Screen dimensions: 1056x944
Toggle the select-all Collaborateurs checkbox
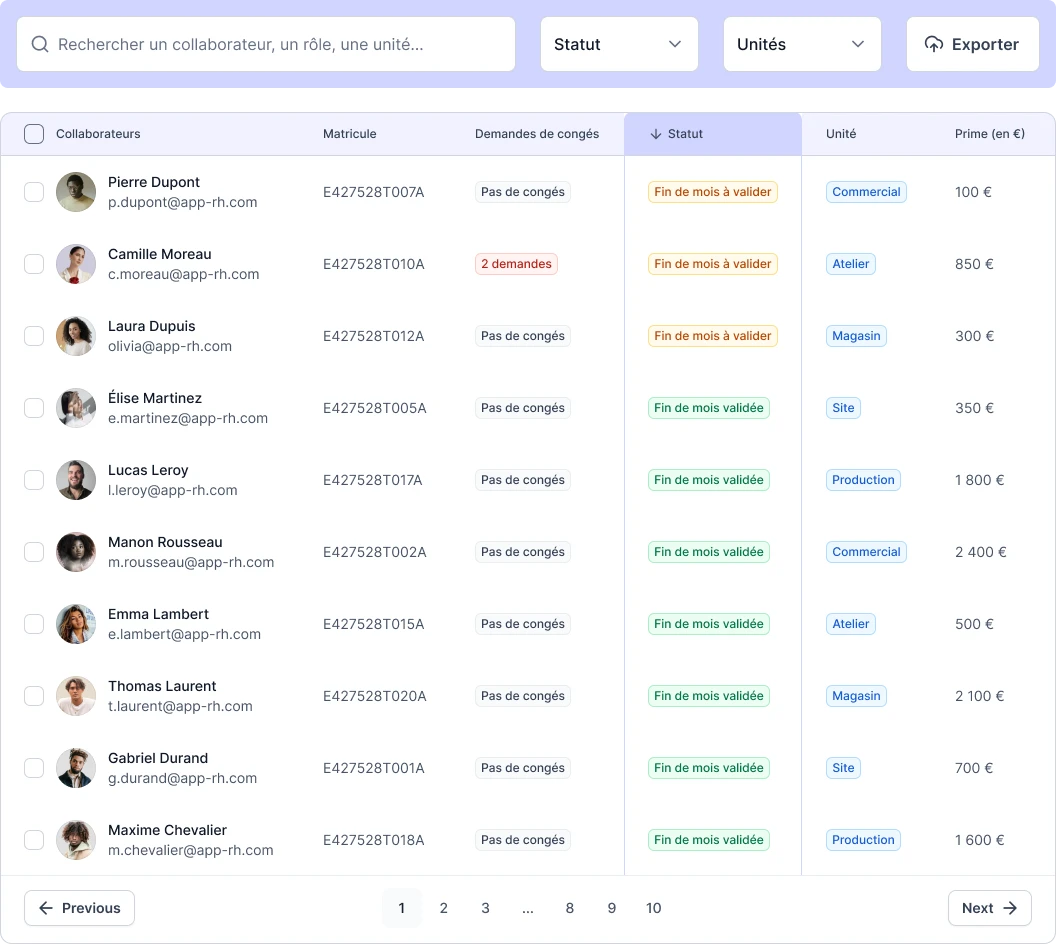click(34, 134)
